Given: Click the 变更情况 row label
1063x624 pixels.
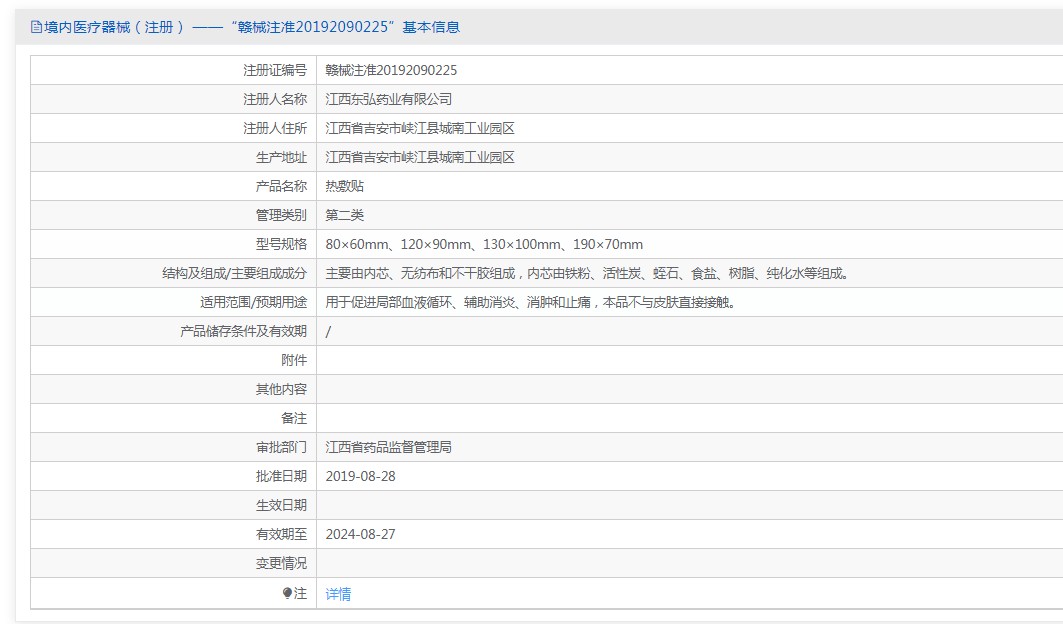Looking at the screenshot, I should point(281,564).
